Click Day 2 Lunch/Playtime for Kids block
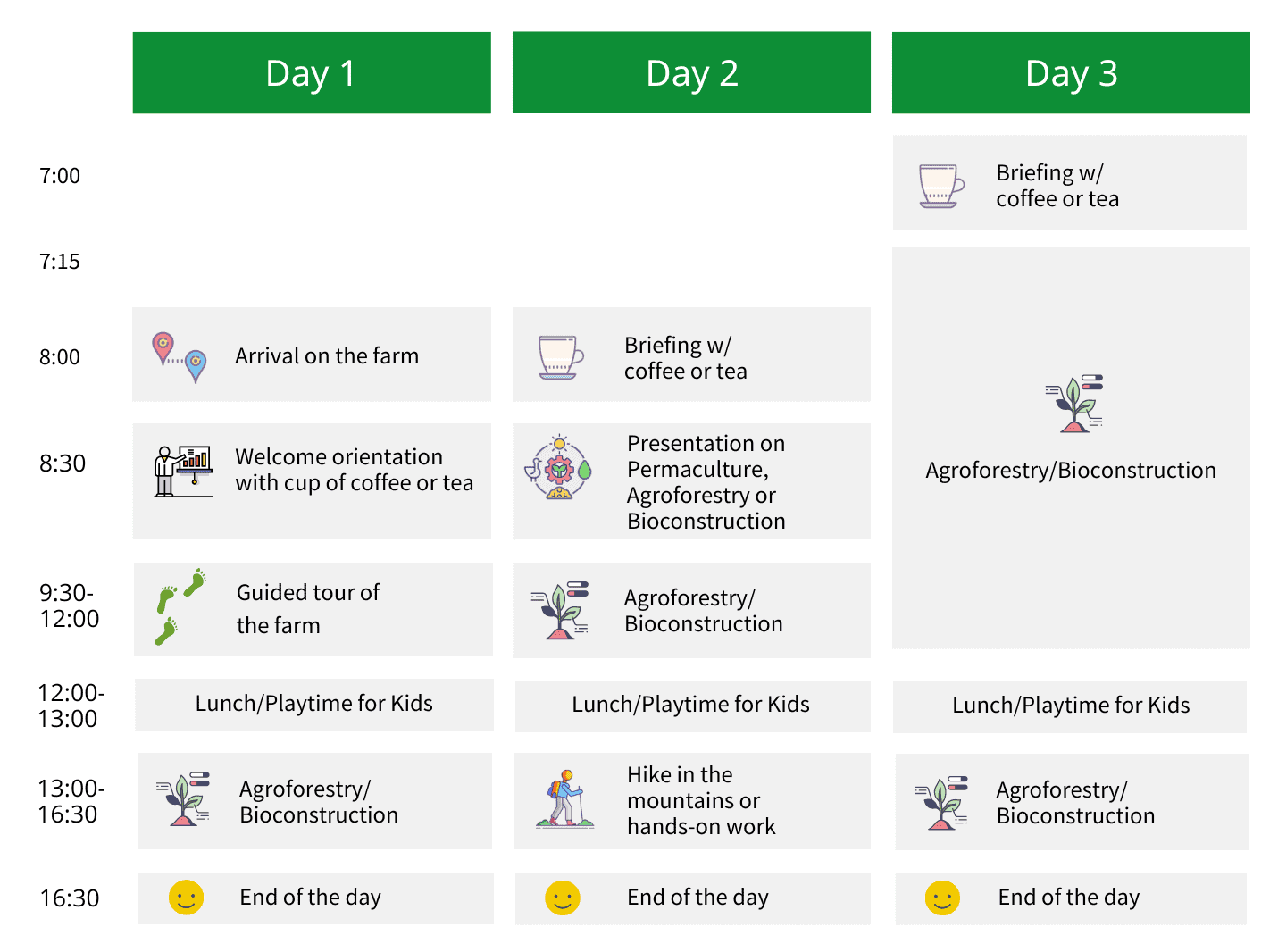Image resolution: width=1278 pixels, height=952 pixels. coord(691,705)
